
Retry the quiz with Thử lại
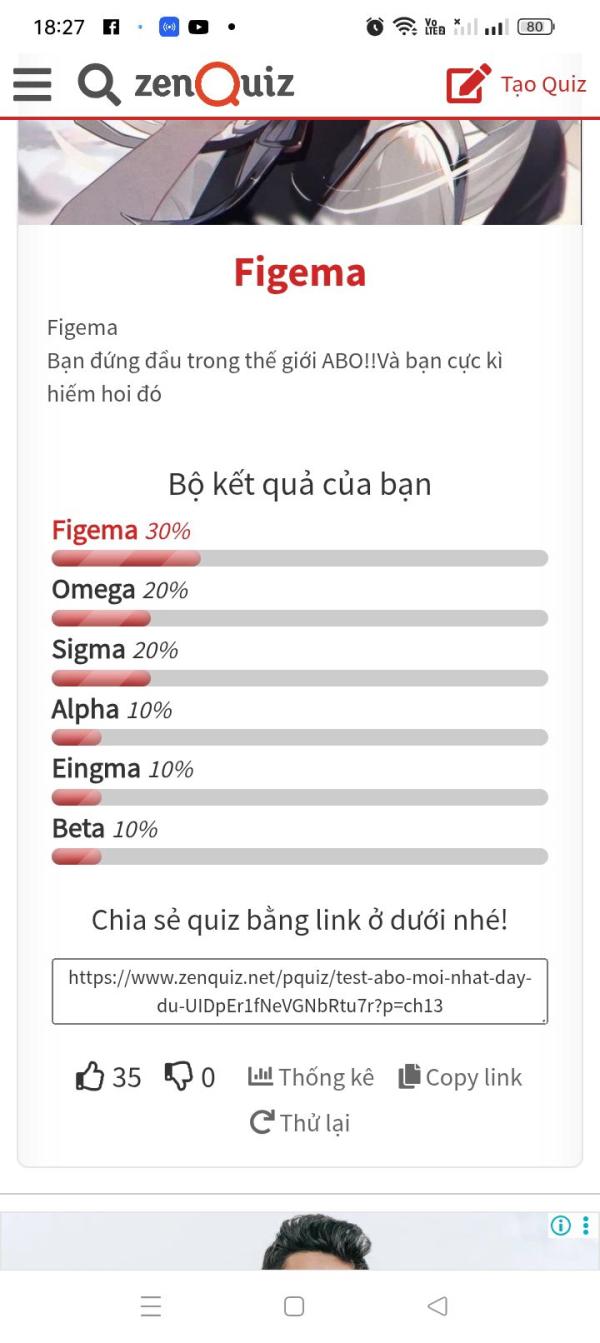(x=300, y=1123)
